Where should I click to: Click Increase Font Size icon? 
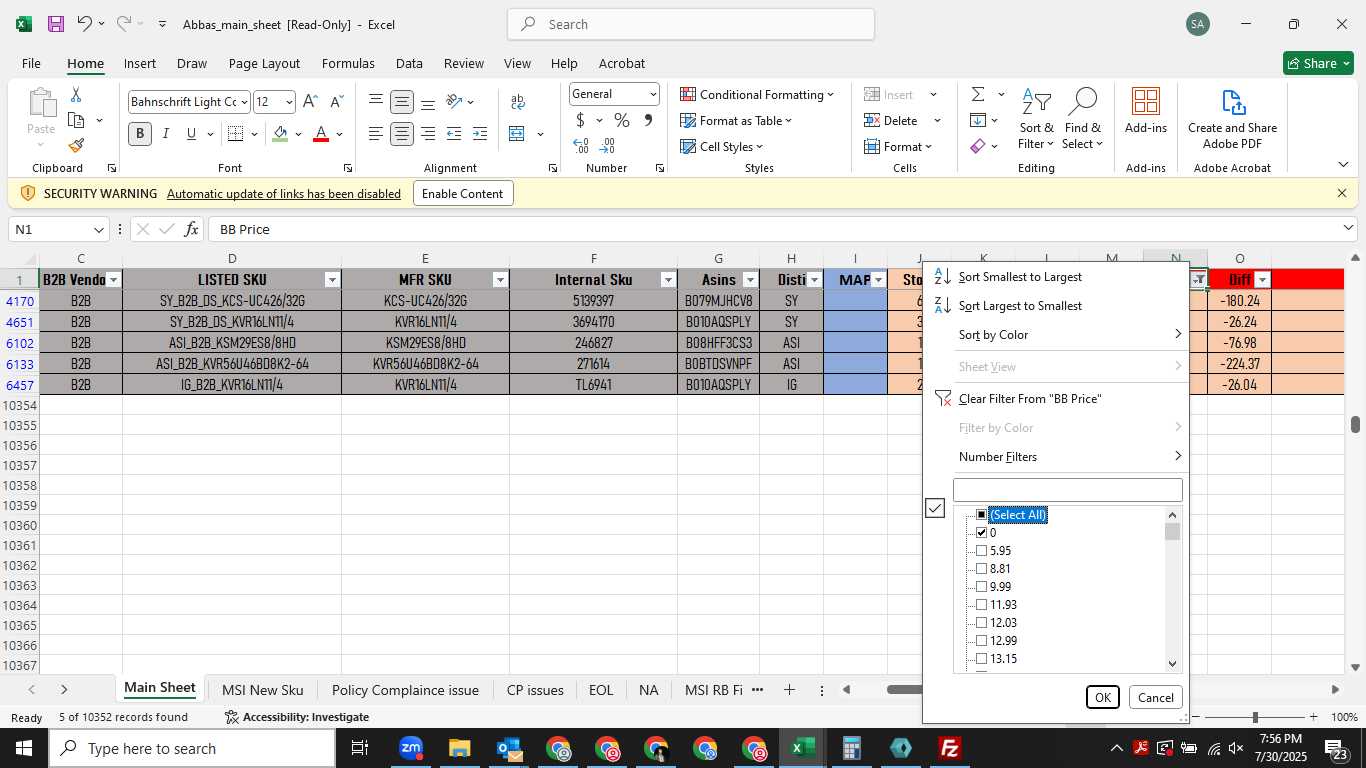click(x=310, y=102)
